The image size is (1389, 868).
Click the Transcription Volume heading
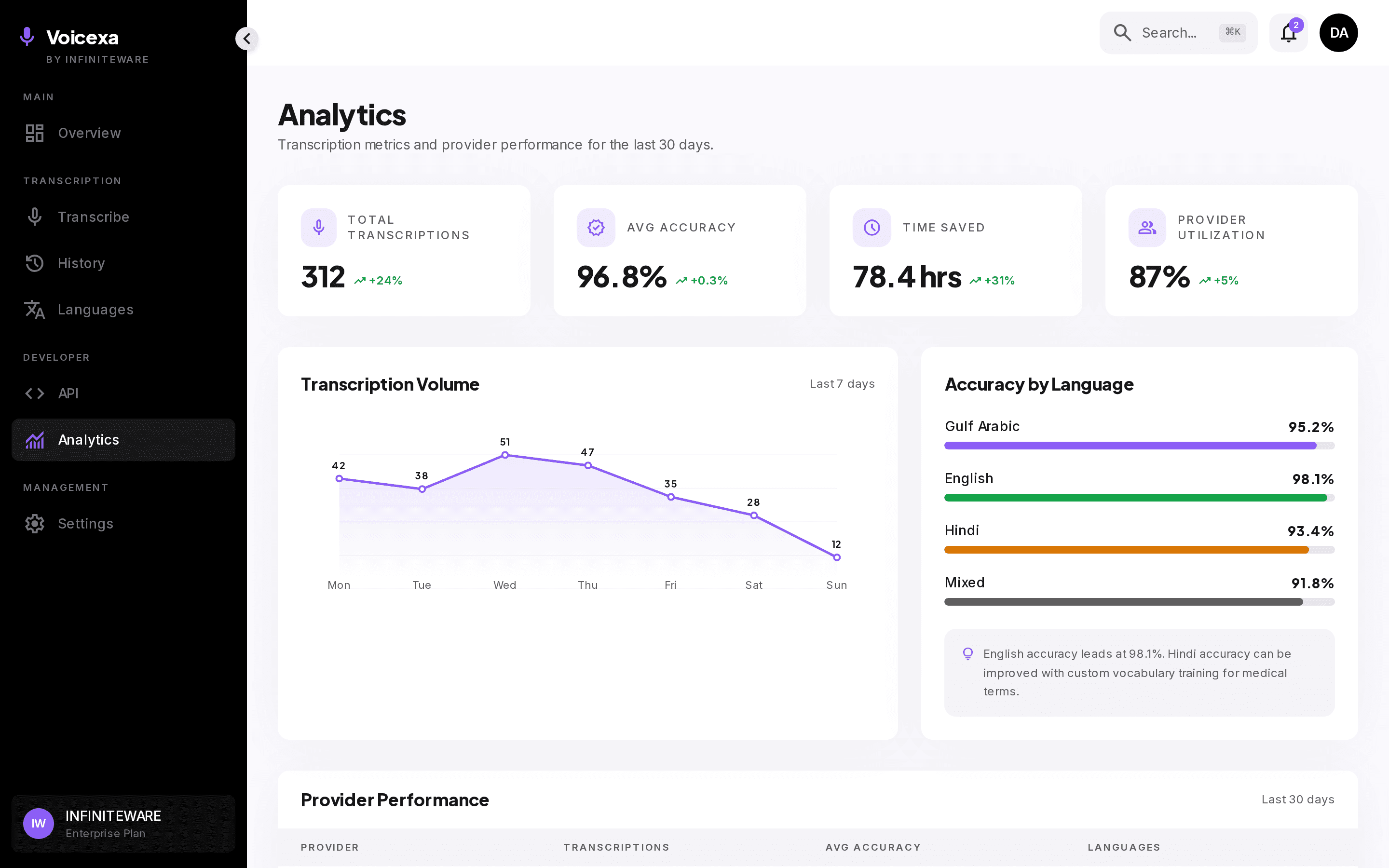coord(390,384)
